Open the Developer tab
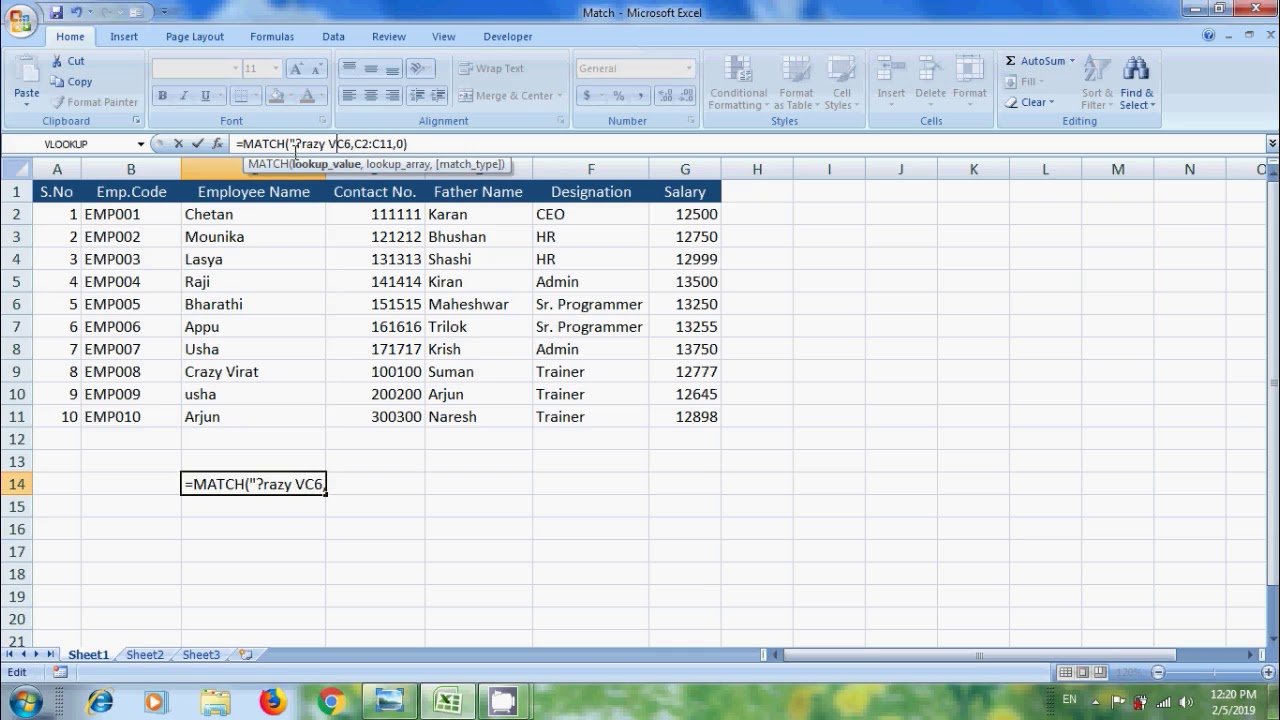The height and width of the screenshot is (720, 1280). tap(508, 37)
